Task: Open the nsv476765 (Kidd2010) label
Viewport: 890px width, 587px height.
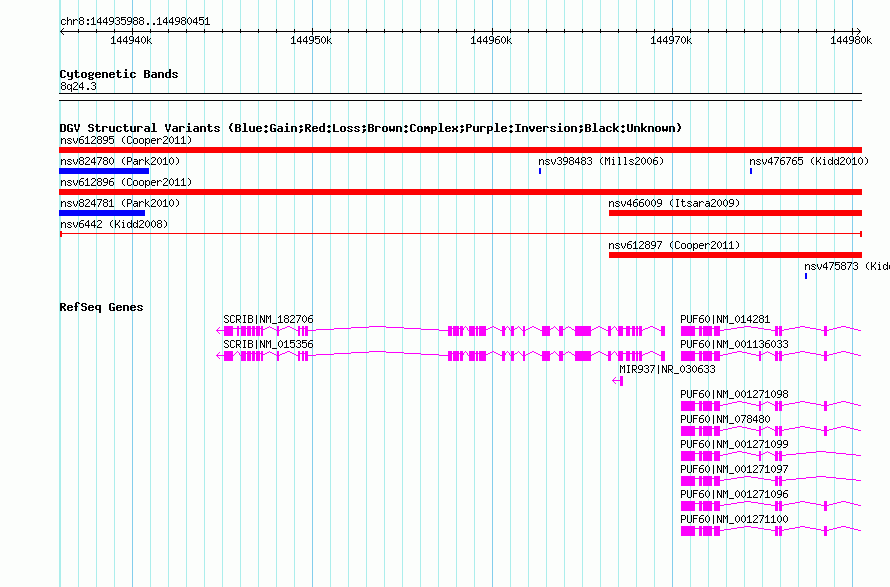Action: (x=809, y=161)
